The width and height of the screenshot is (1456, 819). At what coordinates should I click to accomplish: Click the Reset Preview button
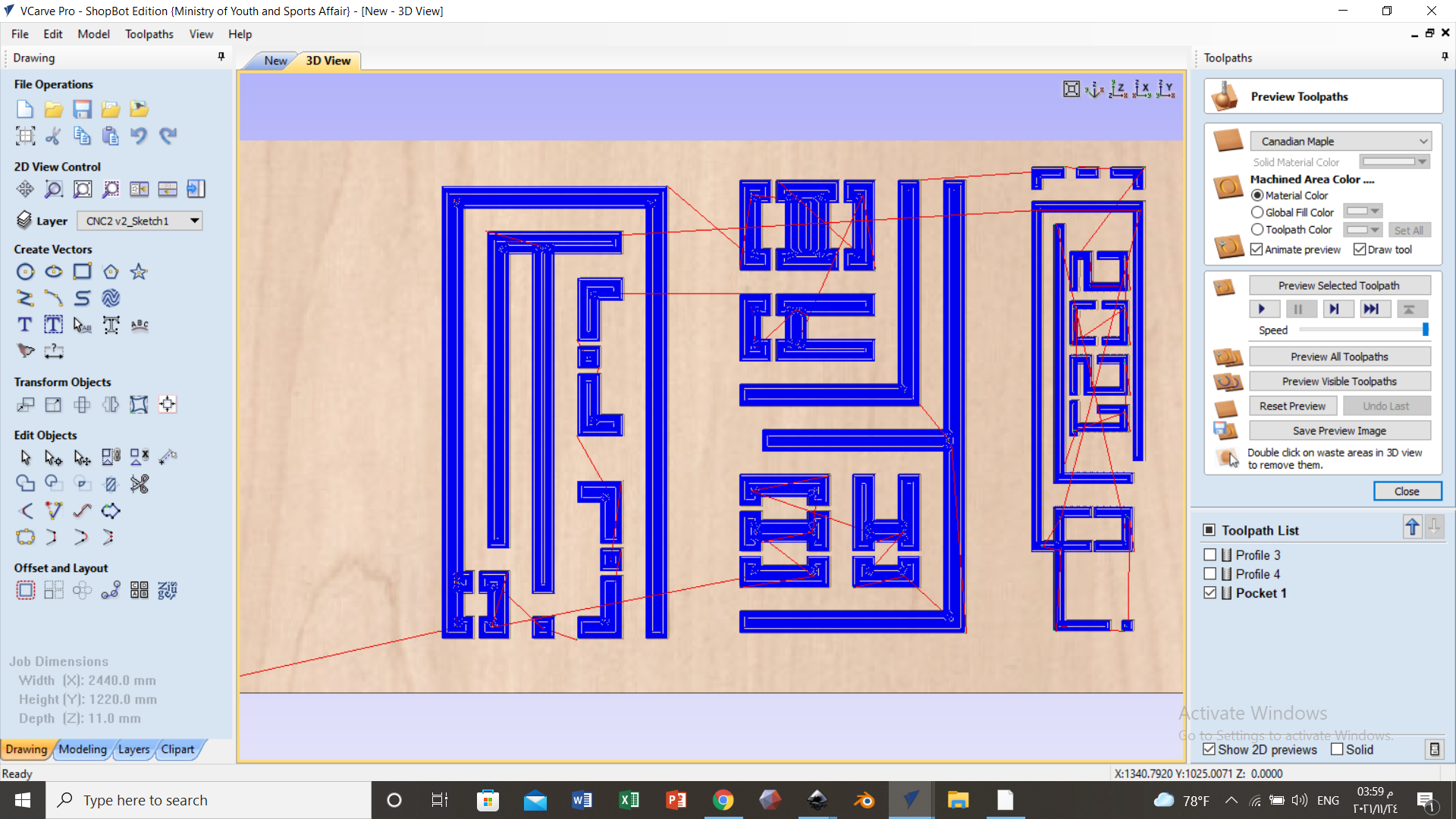click(1293, 406)
